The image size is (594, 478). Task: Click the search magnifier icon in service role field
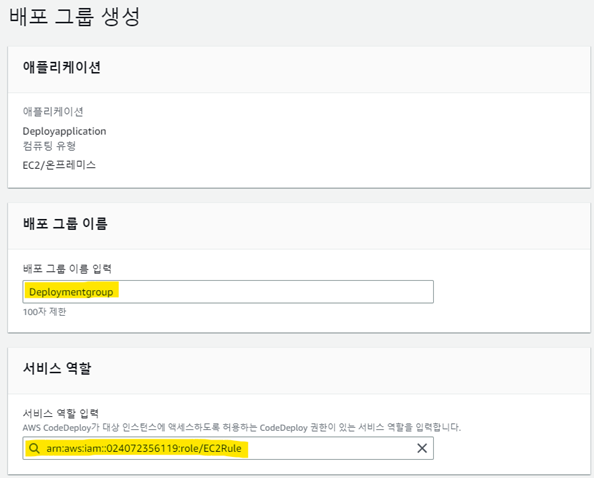pos(34,448)
